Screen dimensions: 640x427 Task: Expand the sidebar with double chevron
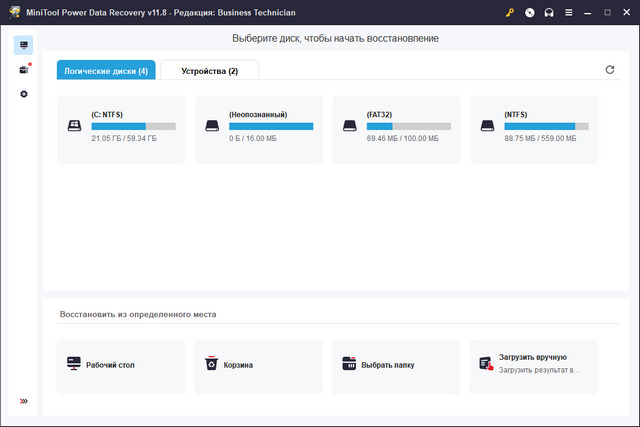pyautogui.click(x=24, y=401)
